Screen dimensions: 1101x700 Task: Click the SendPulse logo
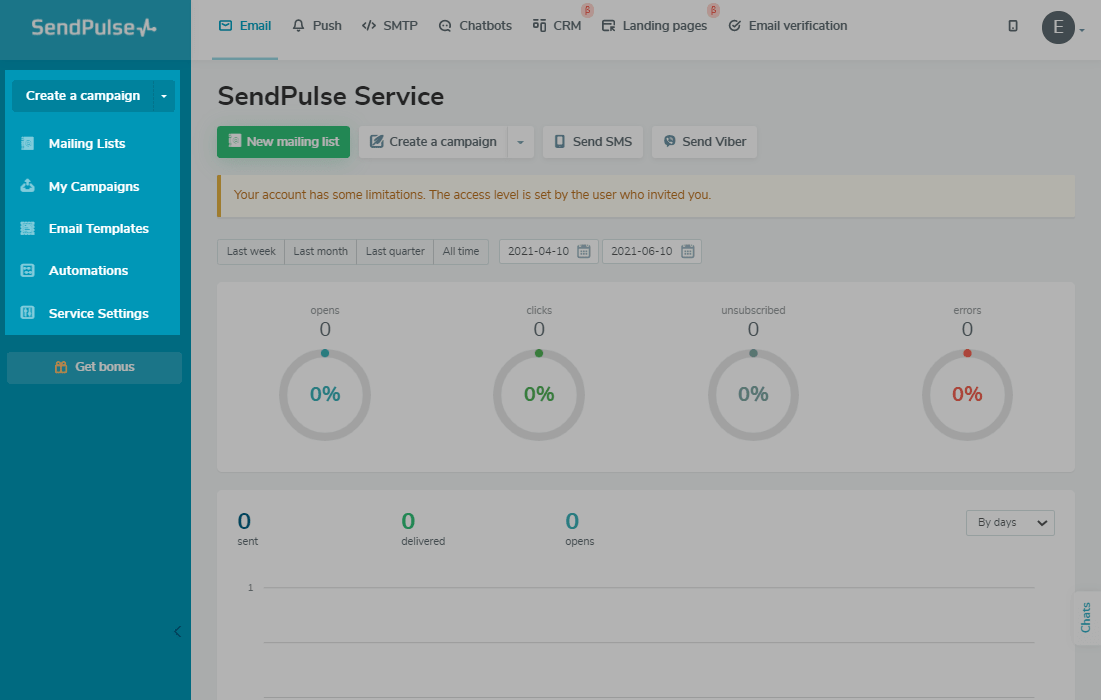94,27
